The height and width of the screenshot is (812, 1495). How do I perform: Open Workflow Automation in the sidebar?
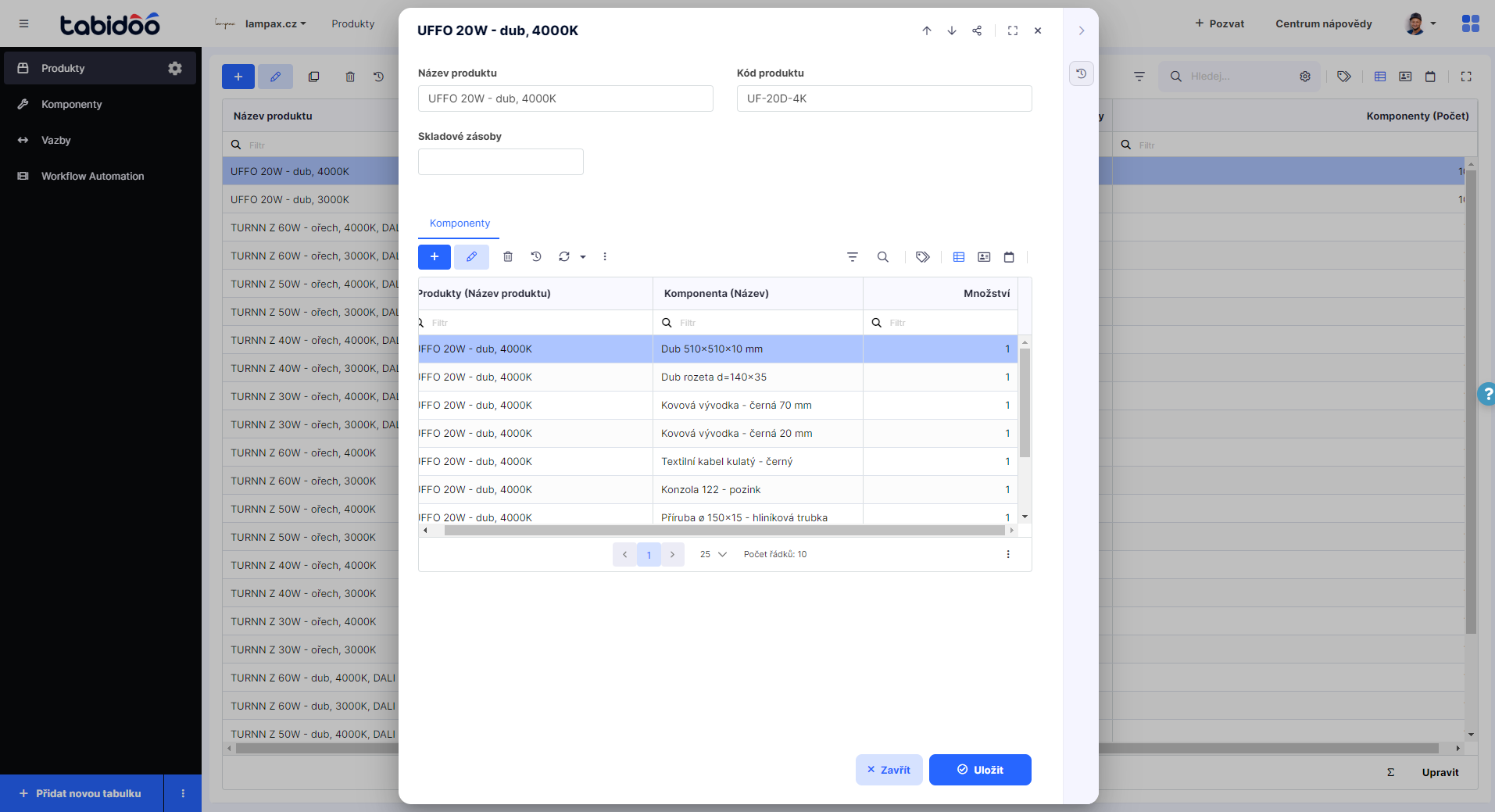(92, 176)
